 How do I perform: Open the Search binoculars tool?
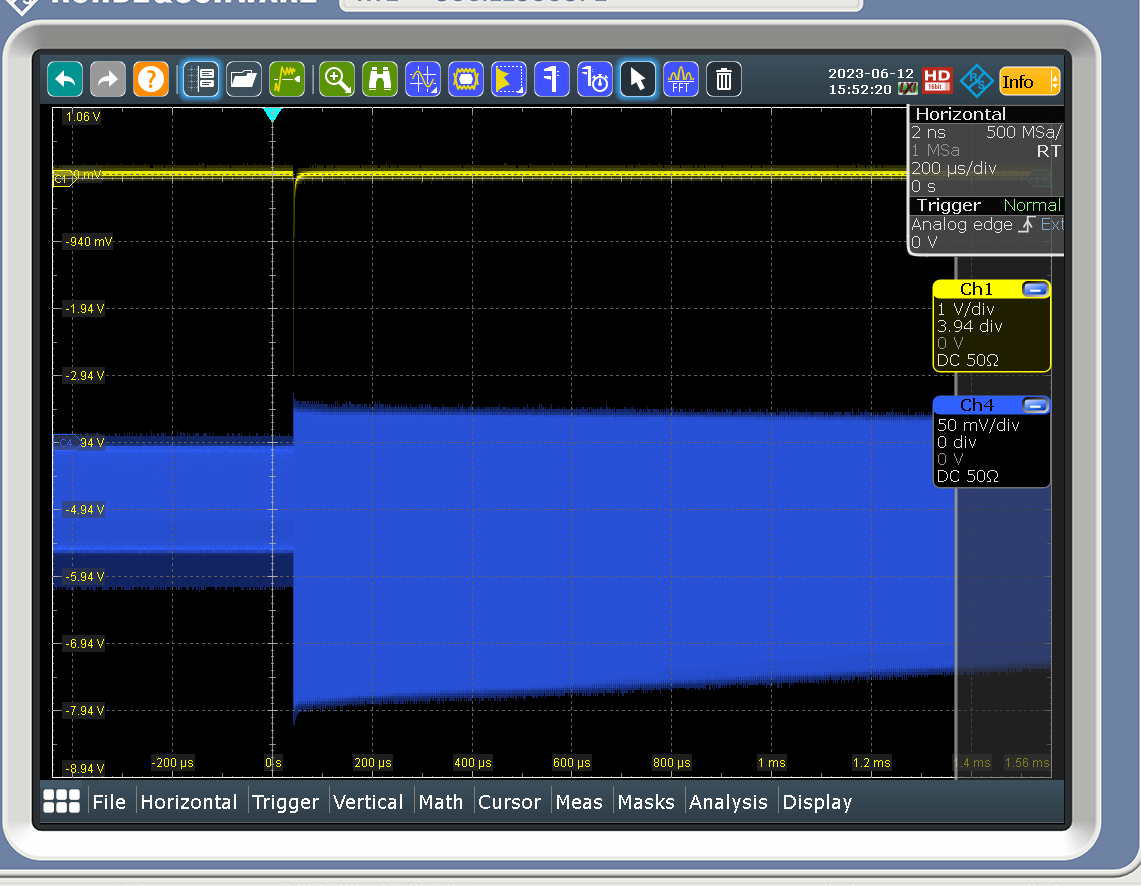tap(380, 79)
